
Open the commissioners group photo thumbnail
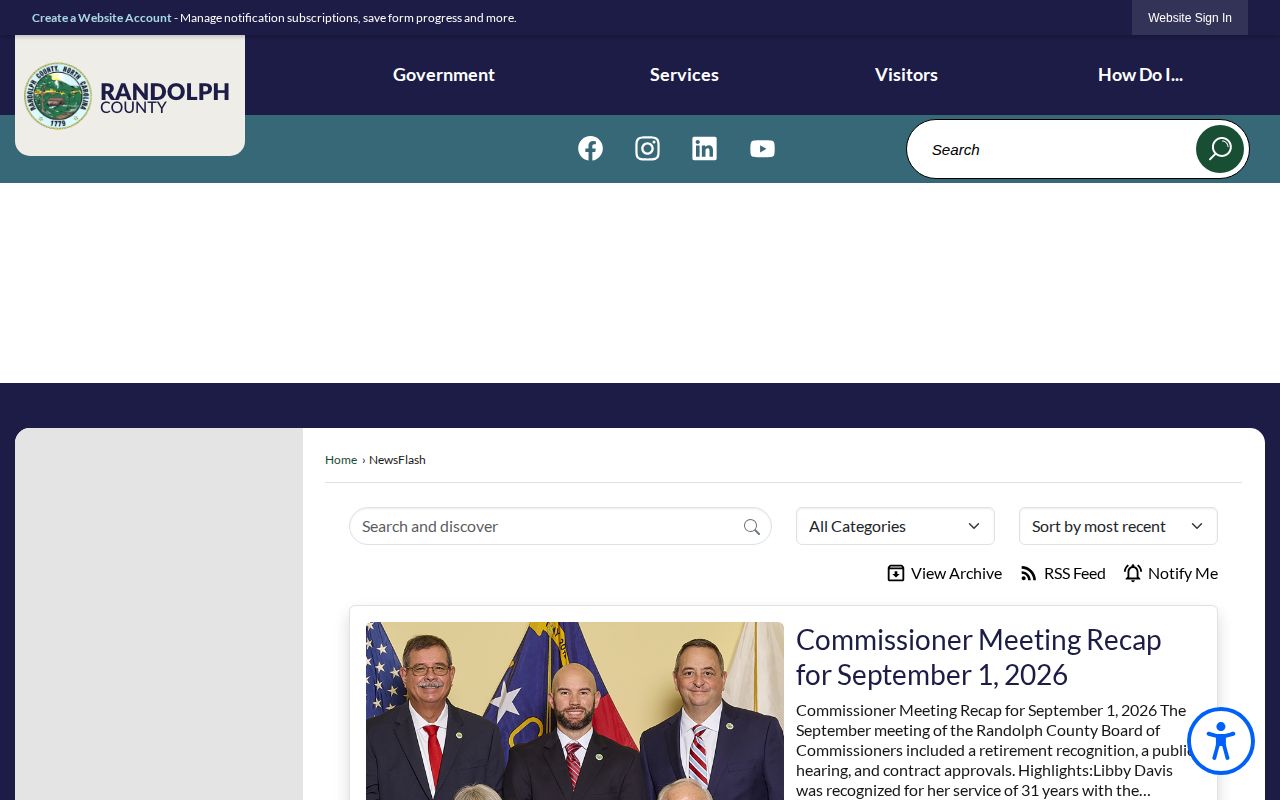click(575, 711)
